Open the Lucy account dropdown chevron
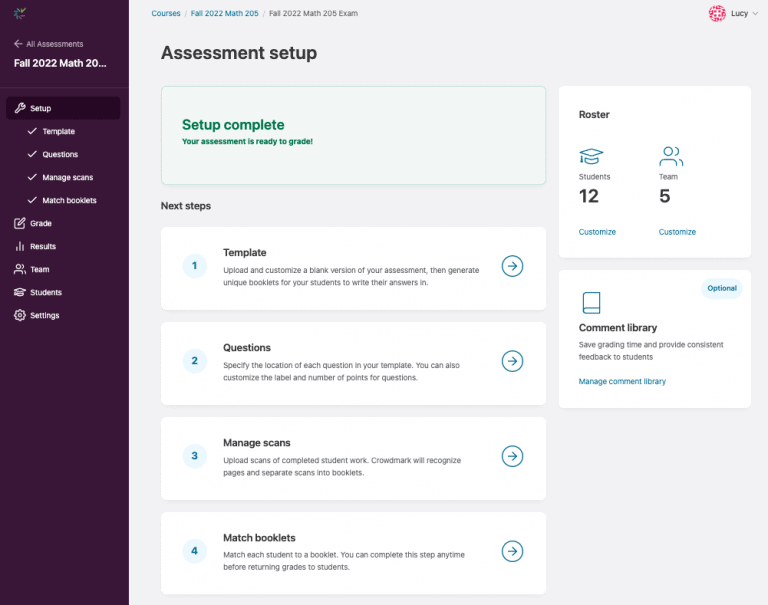The image size is (768, 605). [755, 14]
